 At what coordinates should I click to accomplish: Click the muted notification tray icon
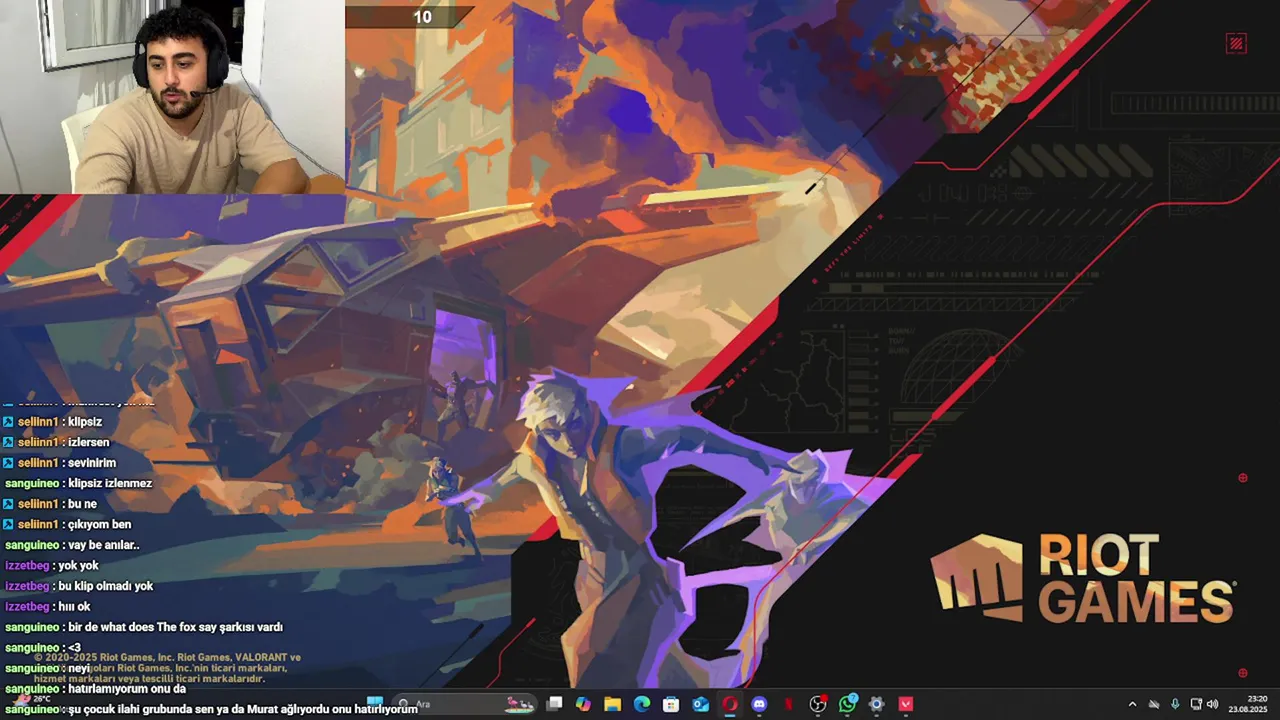coord(1154,704)
